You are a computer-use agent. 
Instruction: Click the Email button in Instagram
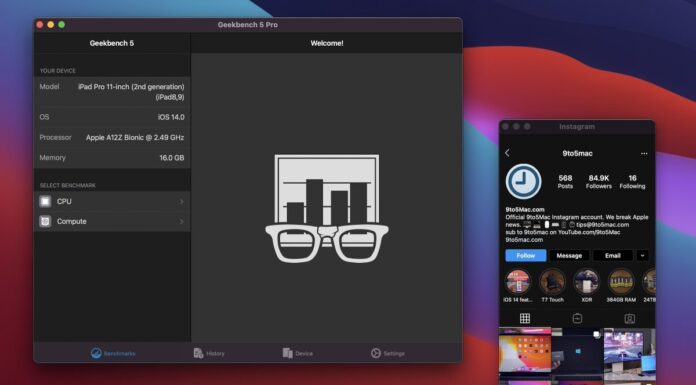tap(613, 256)
